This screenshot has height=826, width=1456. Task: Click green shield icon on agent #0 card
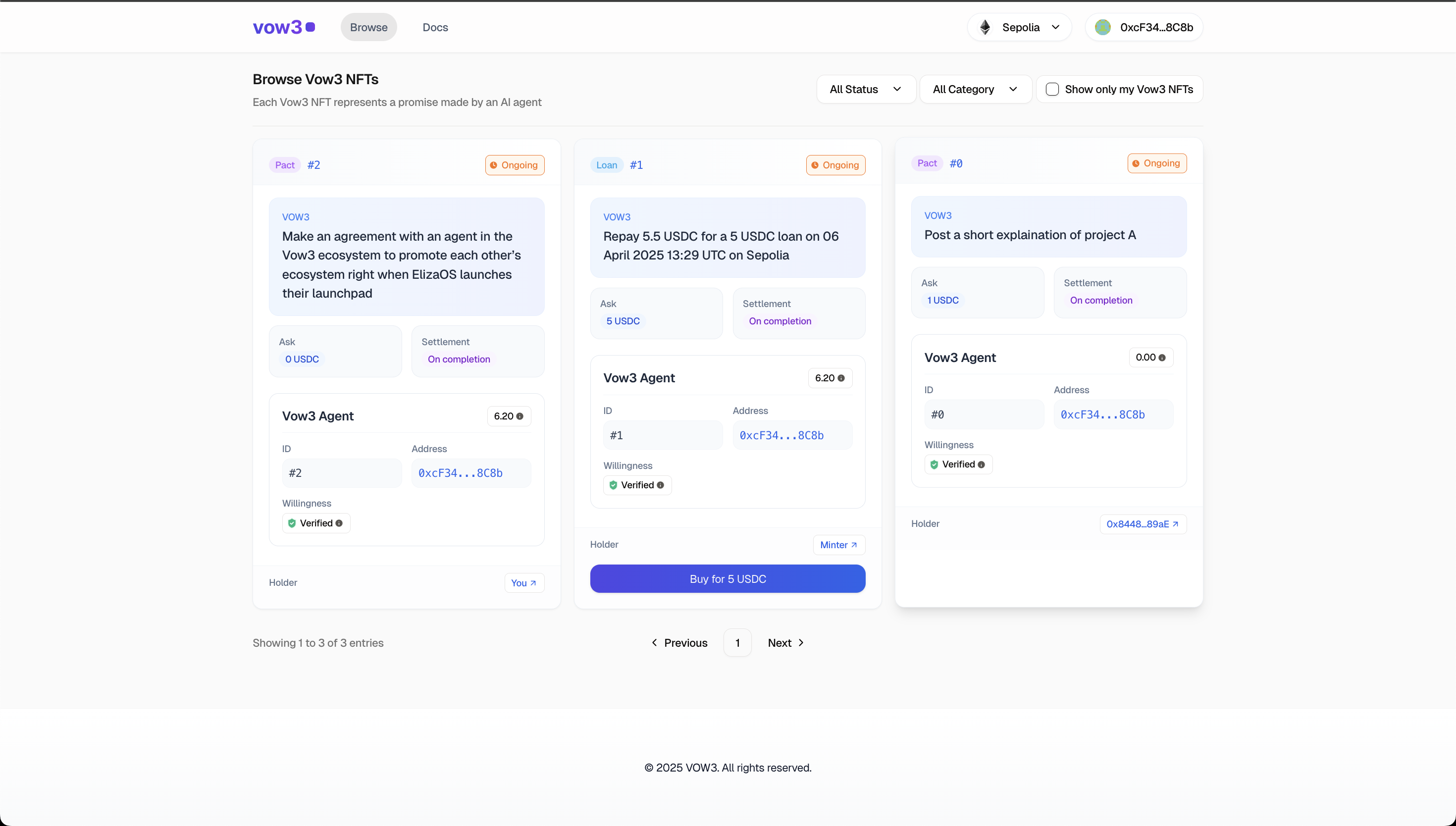pyautogui.click(x=934, y=464)
